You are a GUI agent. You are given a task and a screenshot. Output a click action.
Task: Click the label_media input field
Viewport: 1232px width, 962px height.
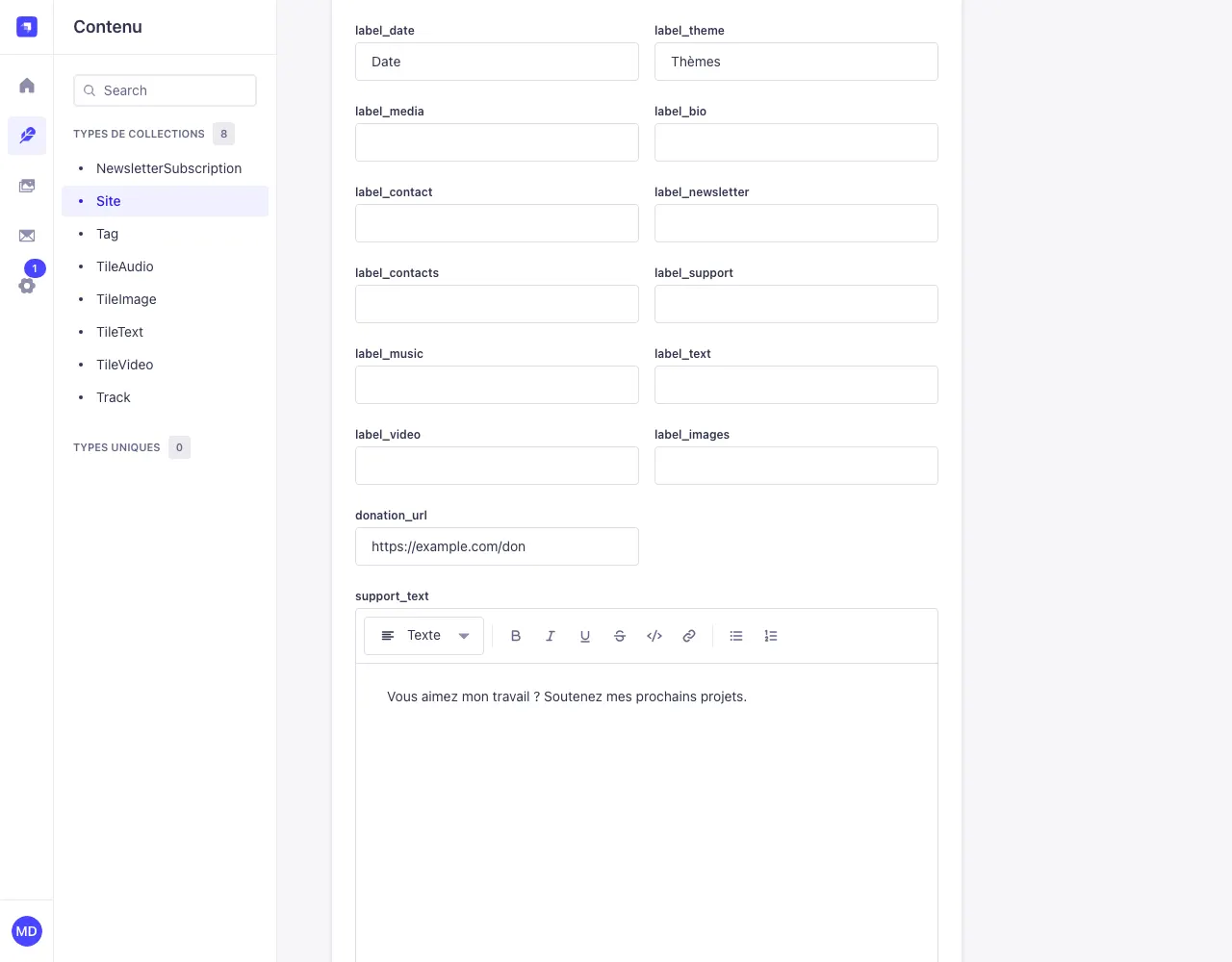(x=497, y=142)
